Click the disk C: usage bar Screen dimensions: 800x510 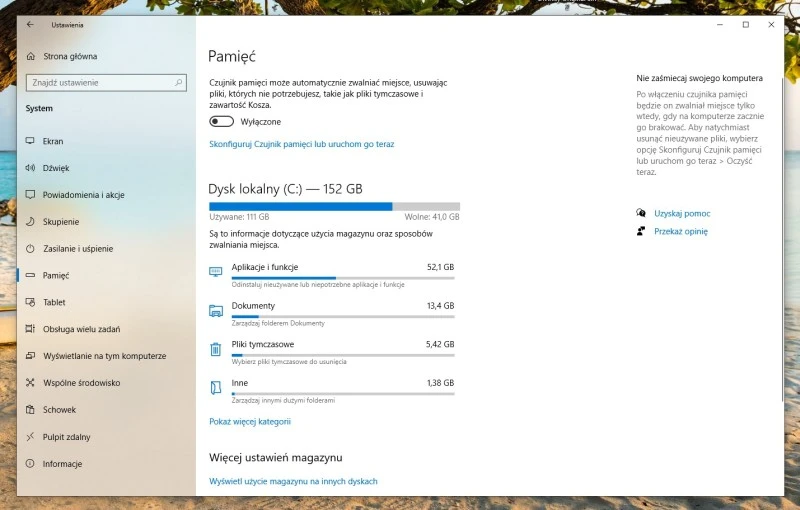pos(334,206)
